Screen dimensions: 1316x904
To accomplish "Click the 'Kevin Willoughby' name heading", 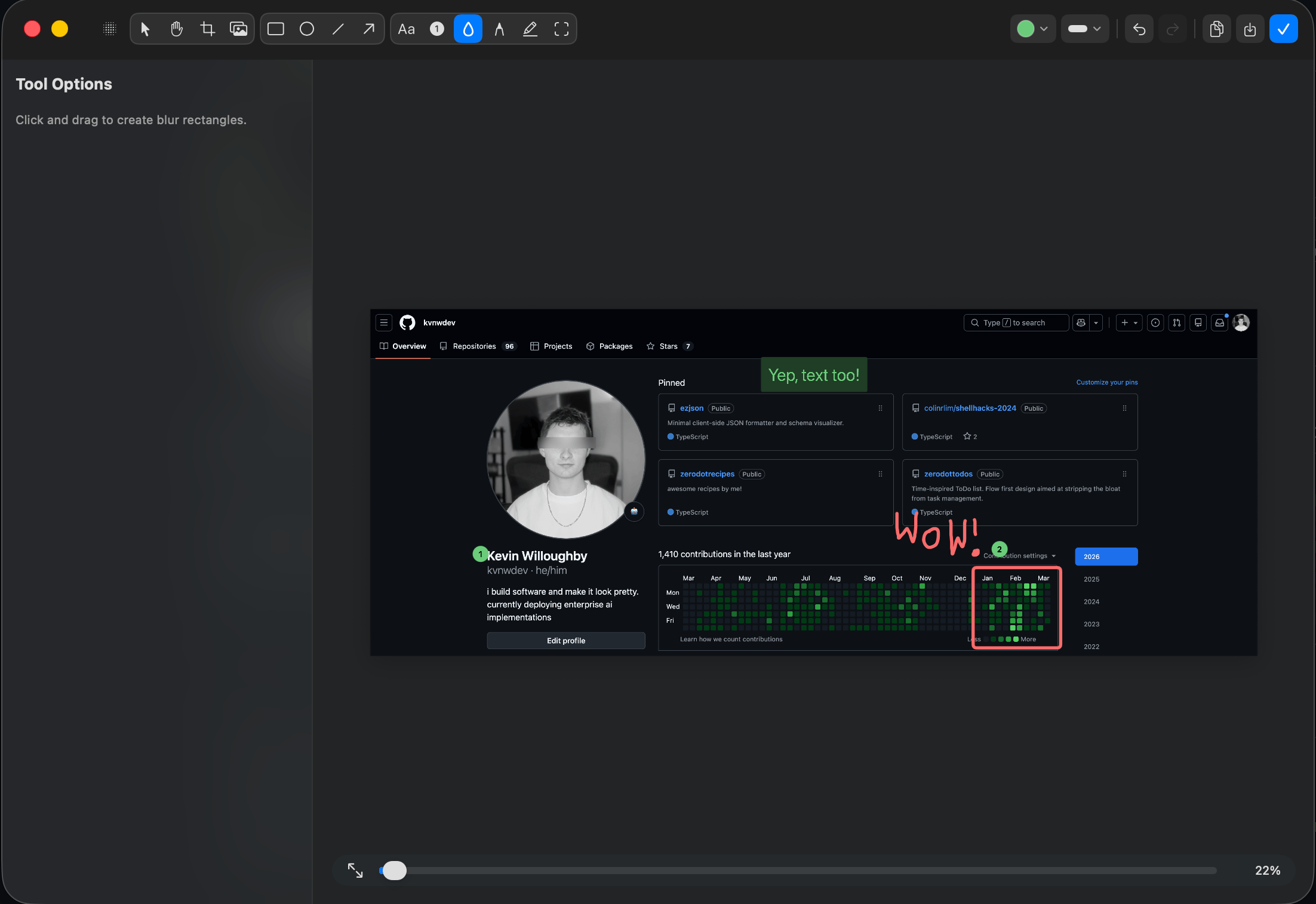I will 537,556.
